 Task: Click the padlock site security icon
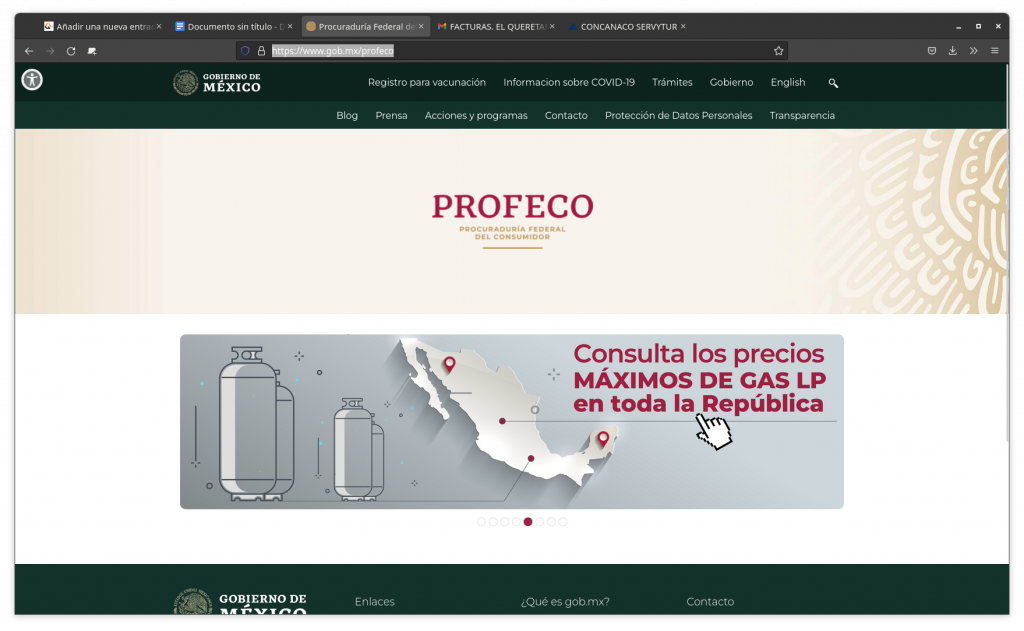pyautogui.click(x=261, y=50)
